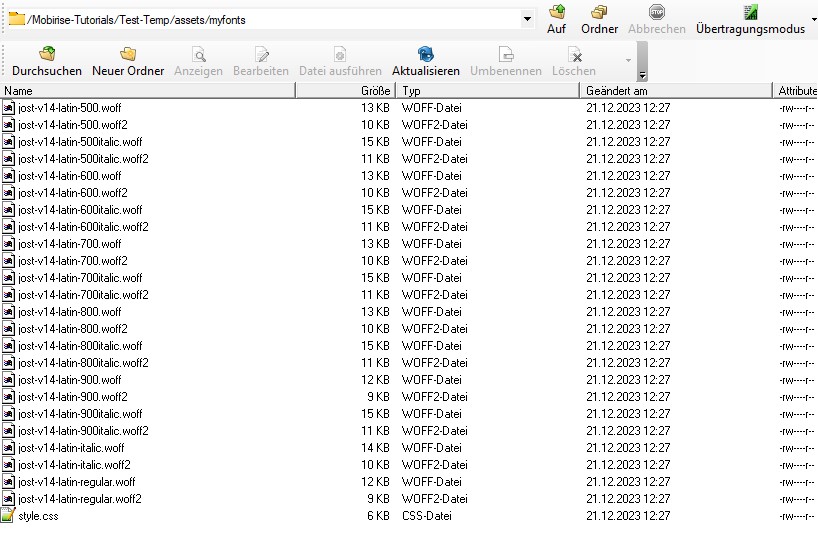This screenshot has width=818, height=534.
Task: Open the Ordner folder icon
Action: coord(599,13)
